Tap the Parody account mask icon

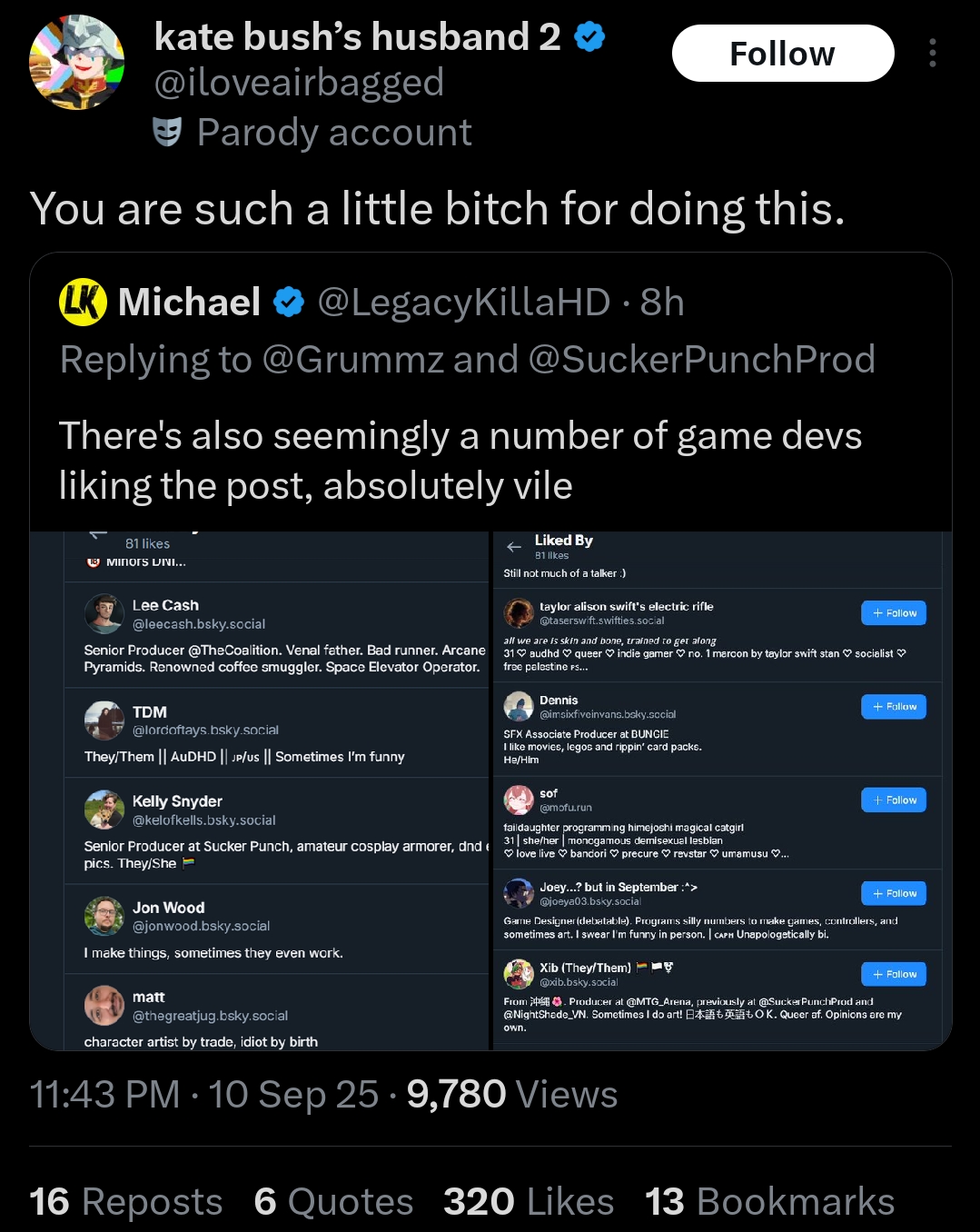[167, 133]
